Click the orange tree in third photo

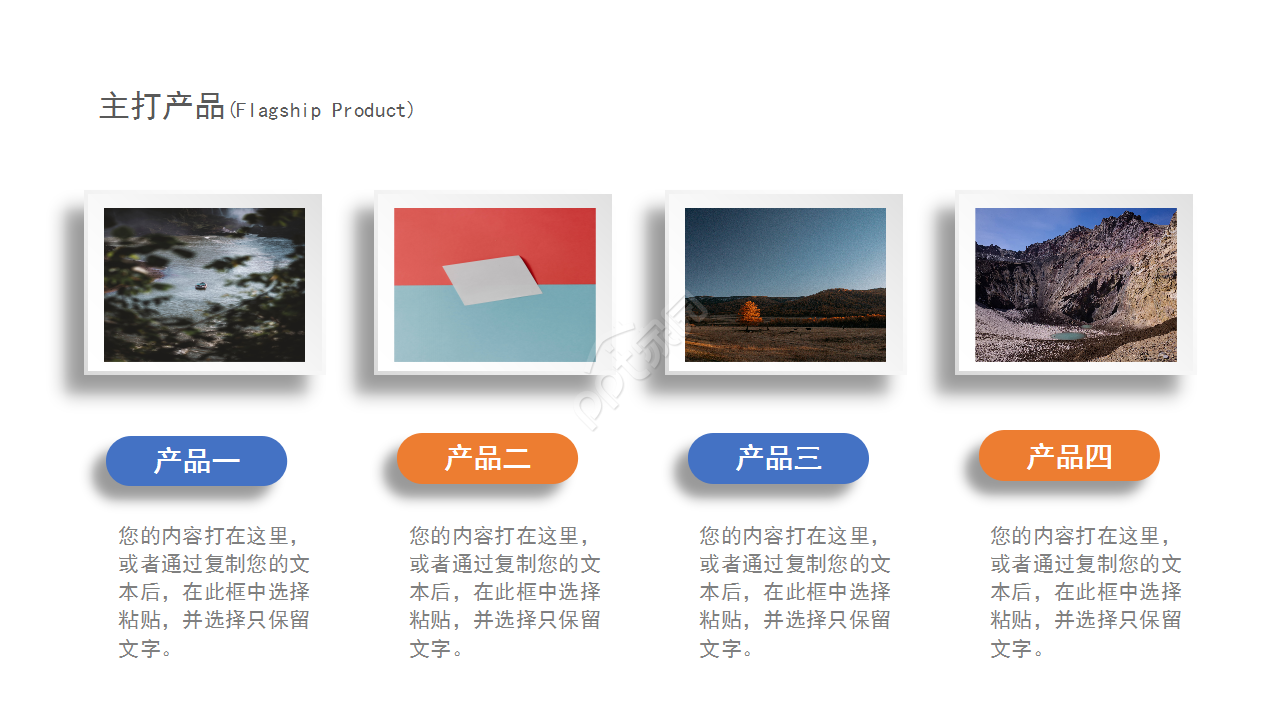[749, 314]
